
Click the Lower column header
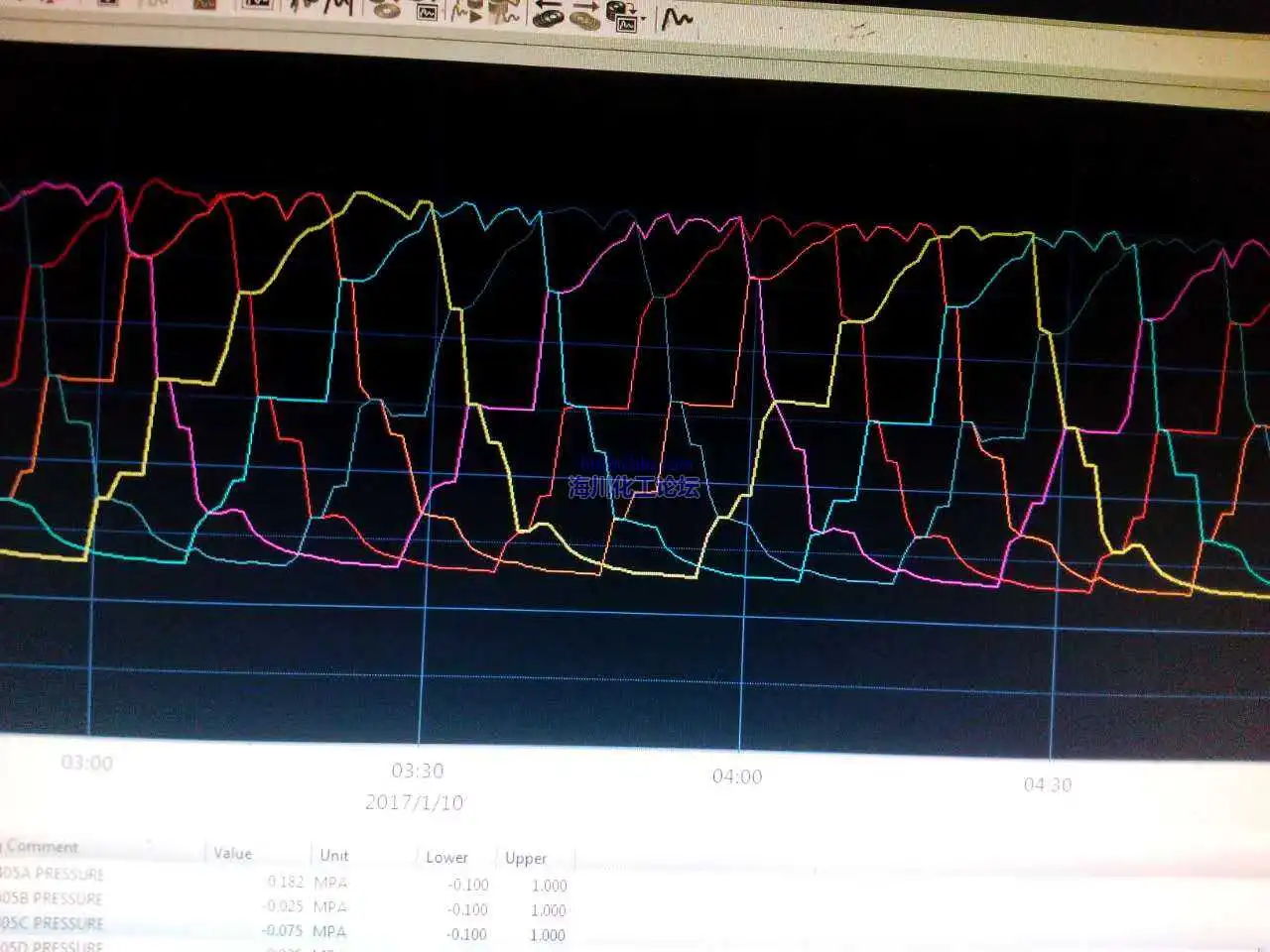tap(446, 857)
